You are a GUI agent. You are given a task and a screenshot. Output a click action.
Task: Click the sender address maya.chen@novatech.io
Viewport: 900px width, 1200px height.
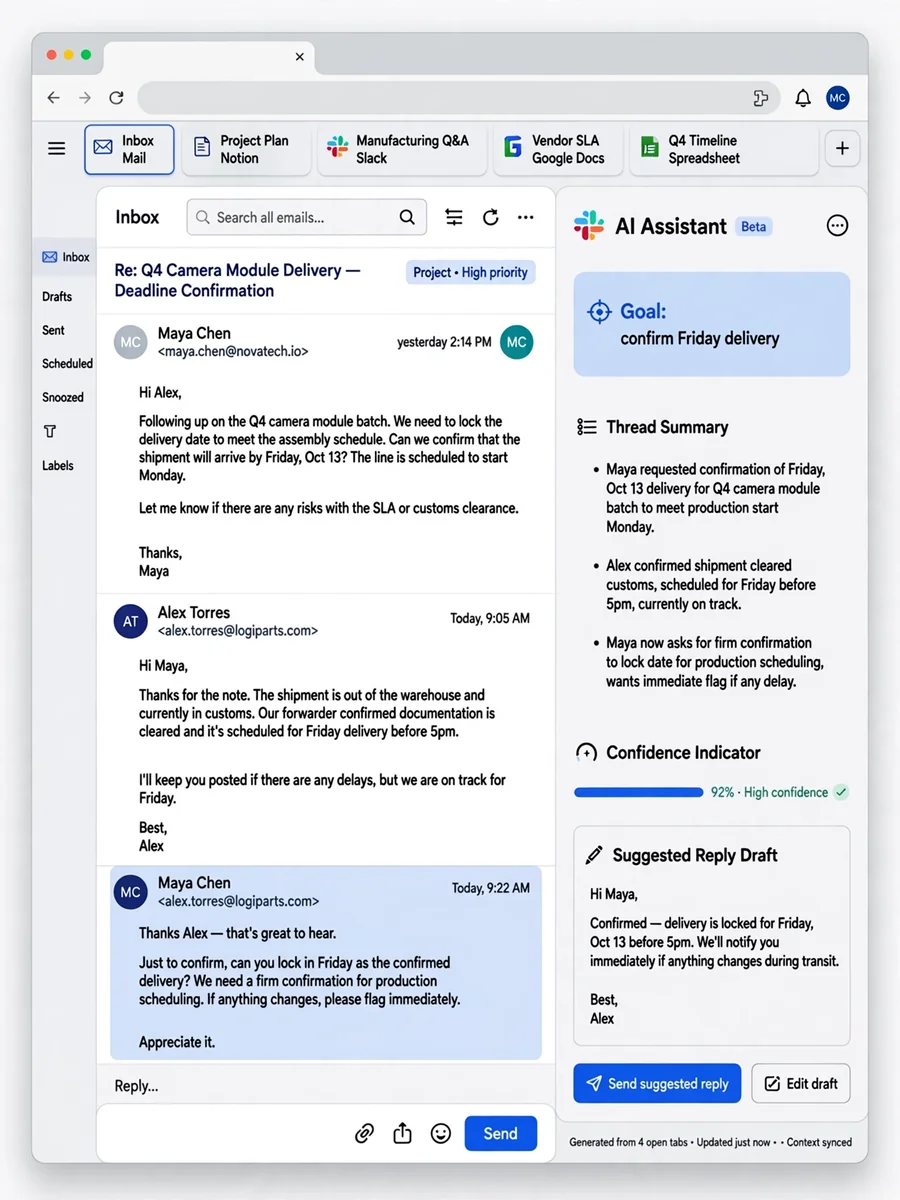point(233,352)
